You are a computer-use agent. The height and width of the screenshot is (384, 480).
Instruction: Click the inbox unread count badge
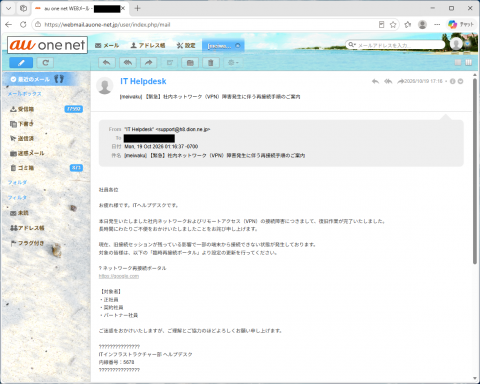pyautogui.click(x=74, y=109)
